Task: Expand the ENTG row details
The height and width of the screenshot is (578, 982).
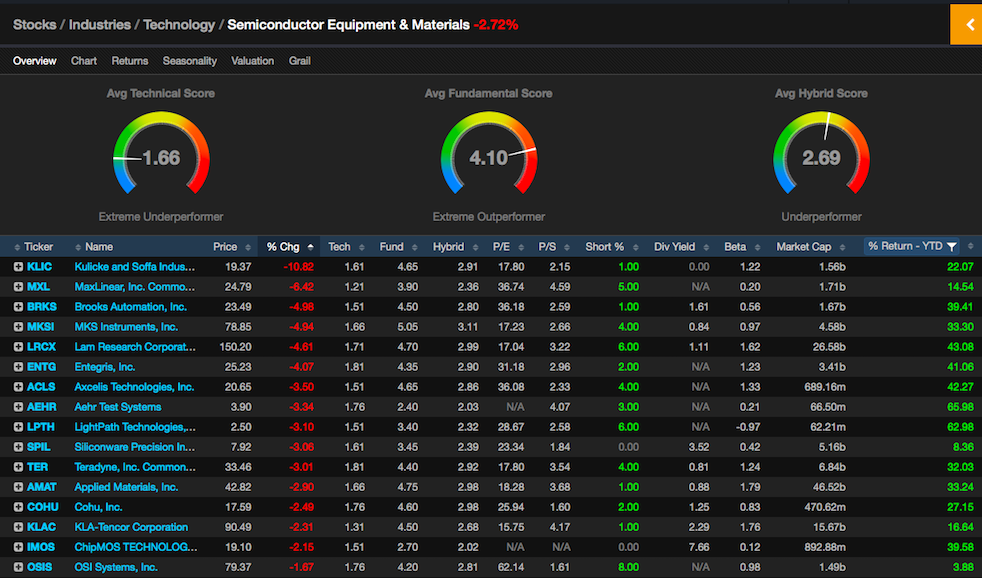Action: tap(18, 367)
